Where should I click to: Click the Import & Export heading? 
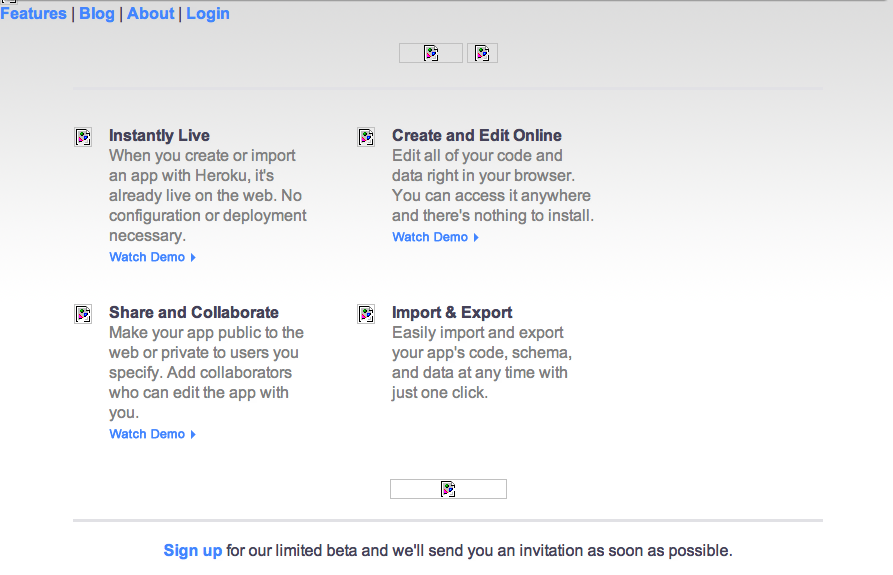[x=452, y=312]
